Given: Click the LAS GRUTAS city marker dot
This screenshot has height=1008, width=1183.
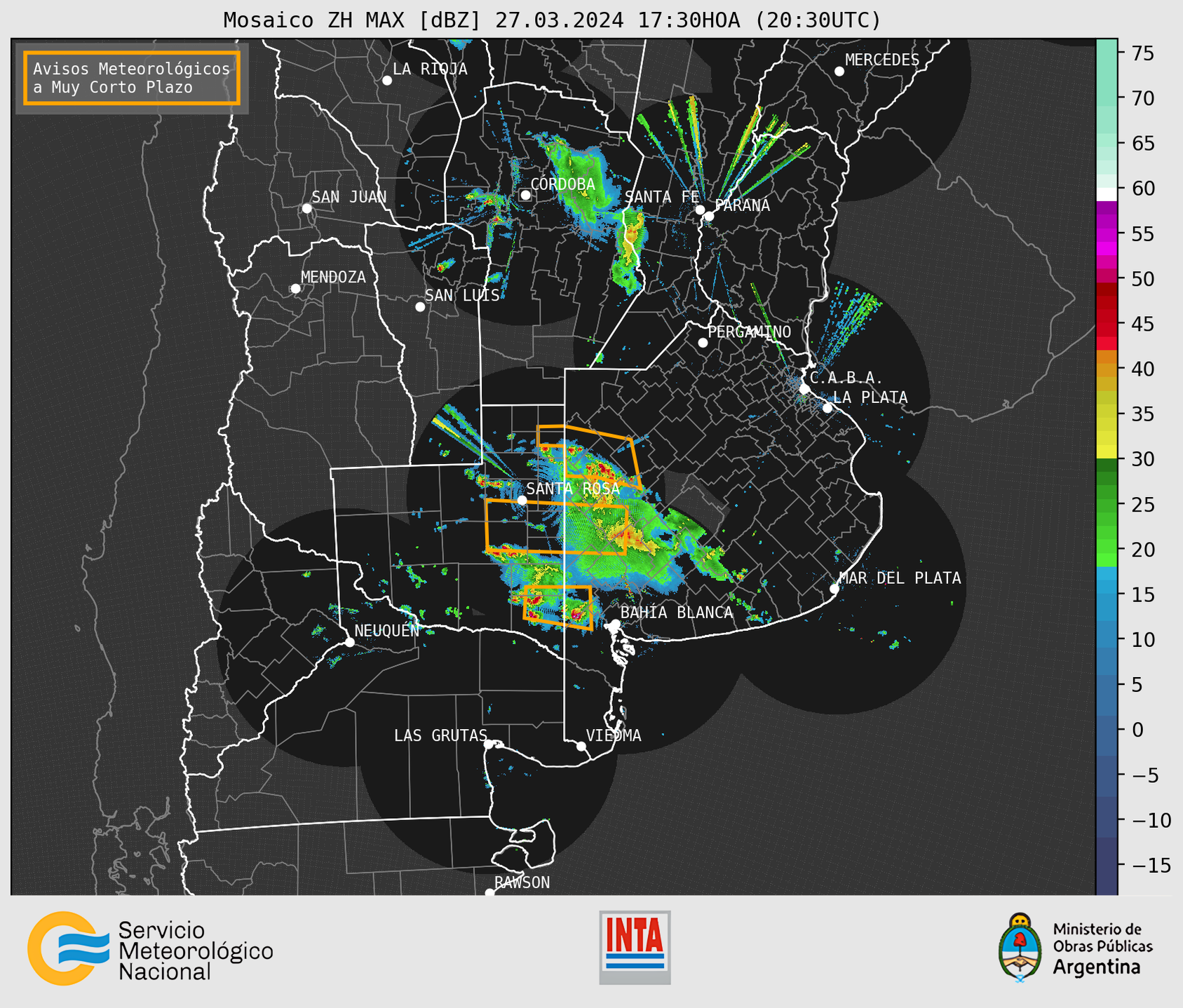Looking at the screenshot, I should [x=489, y=744].
